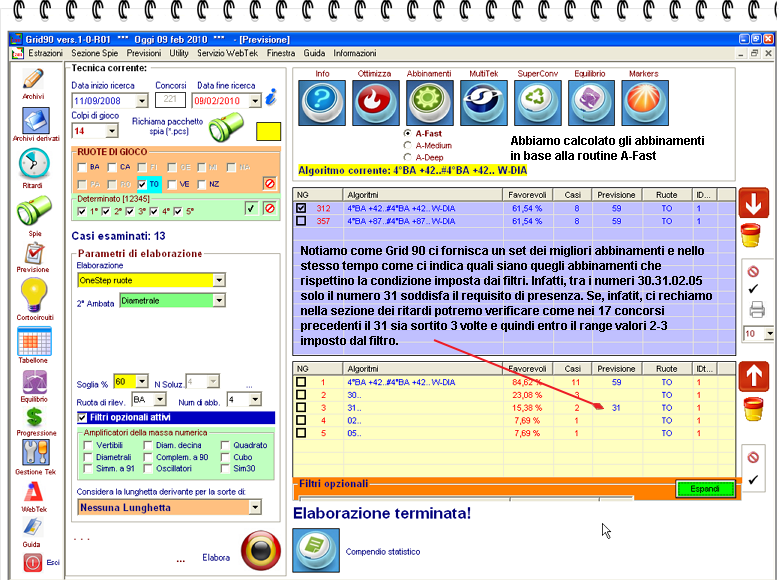
Task: Enable the Quadrato amplifier checkbox
Action: 225,445
